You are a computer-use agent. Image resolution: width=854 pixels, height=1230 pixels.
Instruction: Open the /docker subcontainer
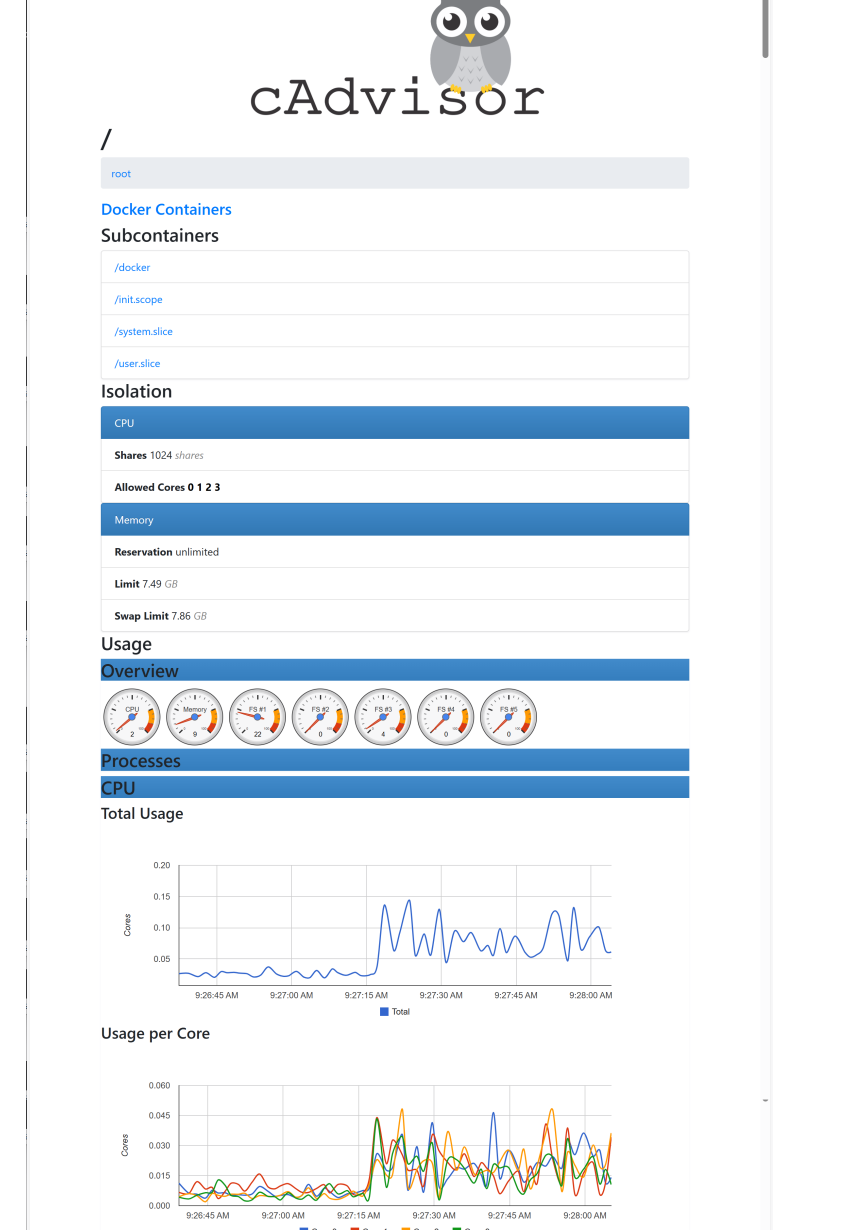pyautogui.click(x=132, y=268)
